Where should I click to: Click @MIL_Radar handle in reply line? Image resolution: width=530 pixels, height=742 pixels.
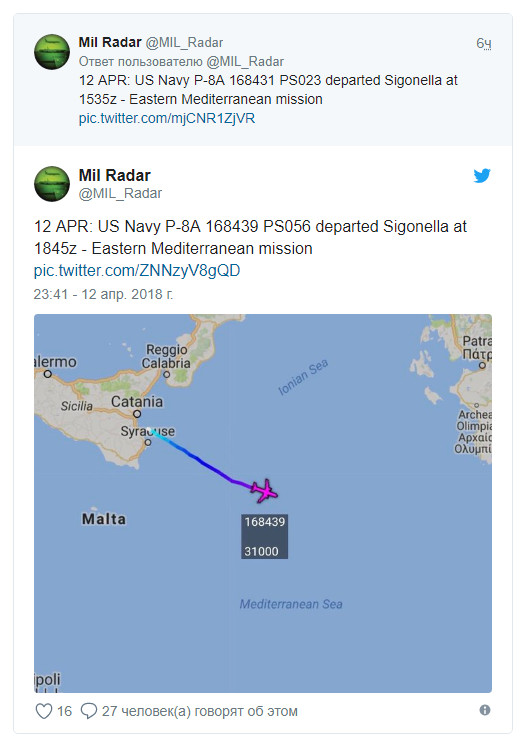tap(245, 62)
